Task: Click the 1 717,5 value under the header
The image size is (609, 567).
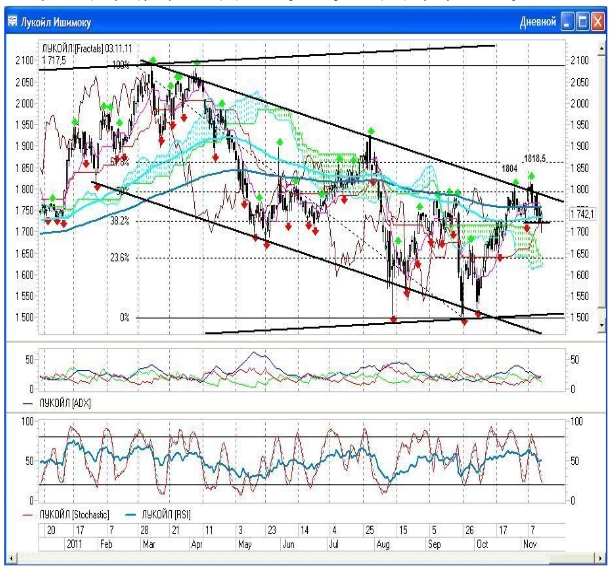Action: tap(54, 60)
